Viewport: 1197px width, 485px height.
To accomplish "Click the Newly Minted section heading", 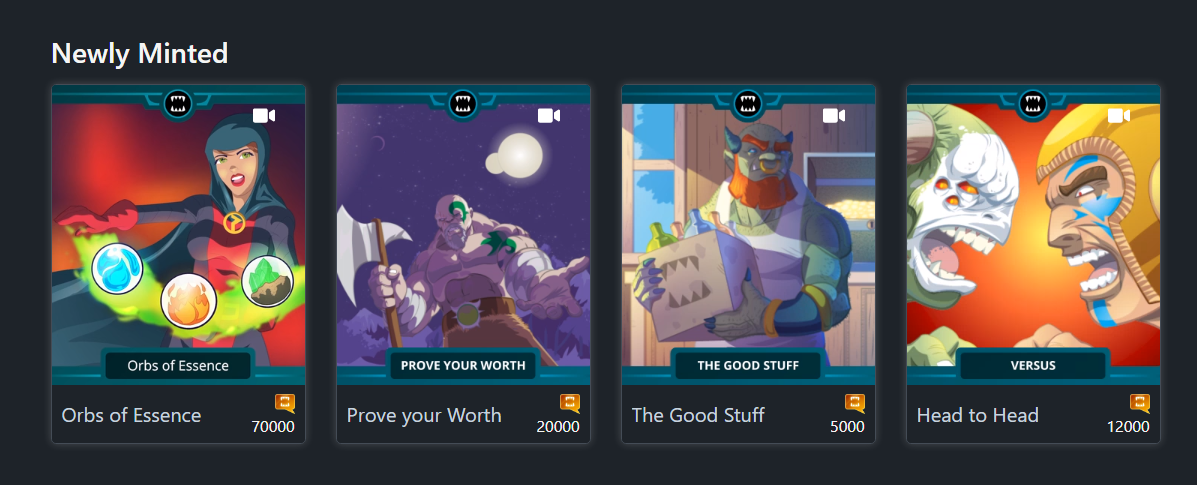I will [140, 53].
